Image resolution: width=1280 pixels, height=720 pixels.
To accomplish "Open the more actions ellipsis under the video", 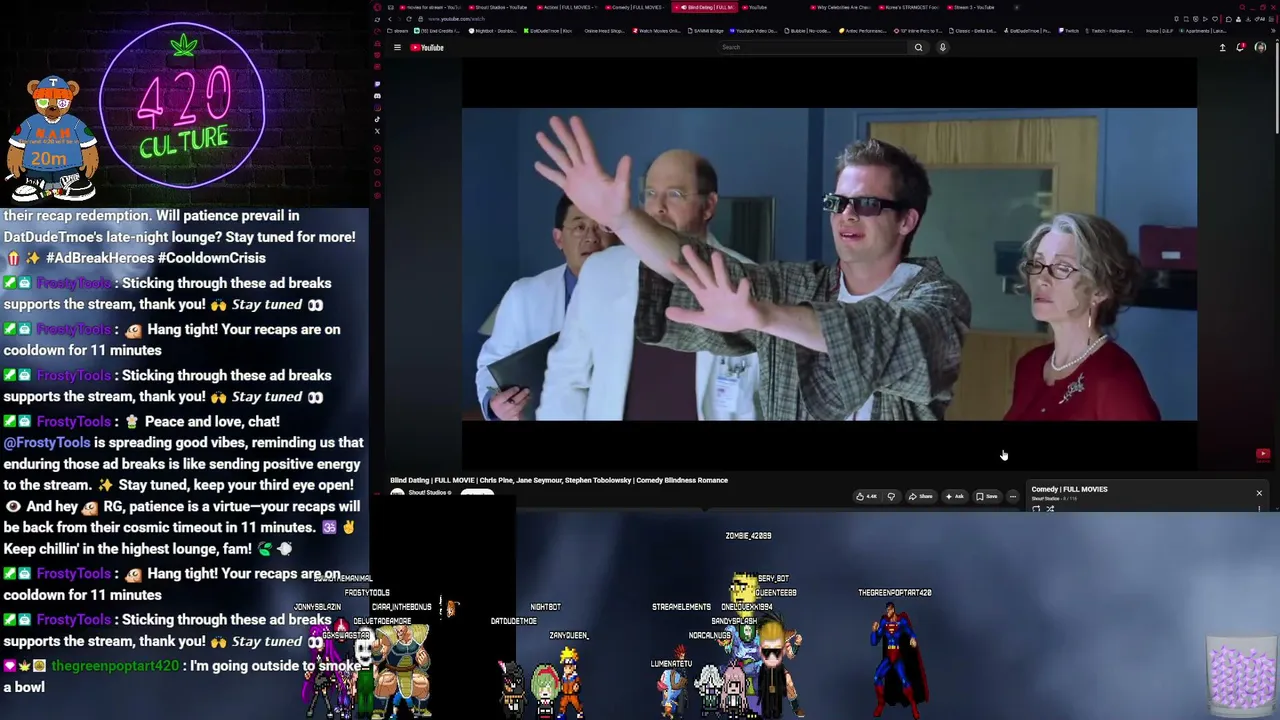I will coord(1012,496).
